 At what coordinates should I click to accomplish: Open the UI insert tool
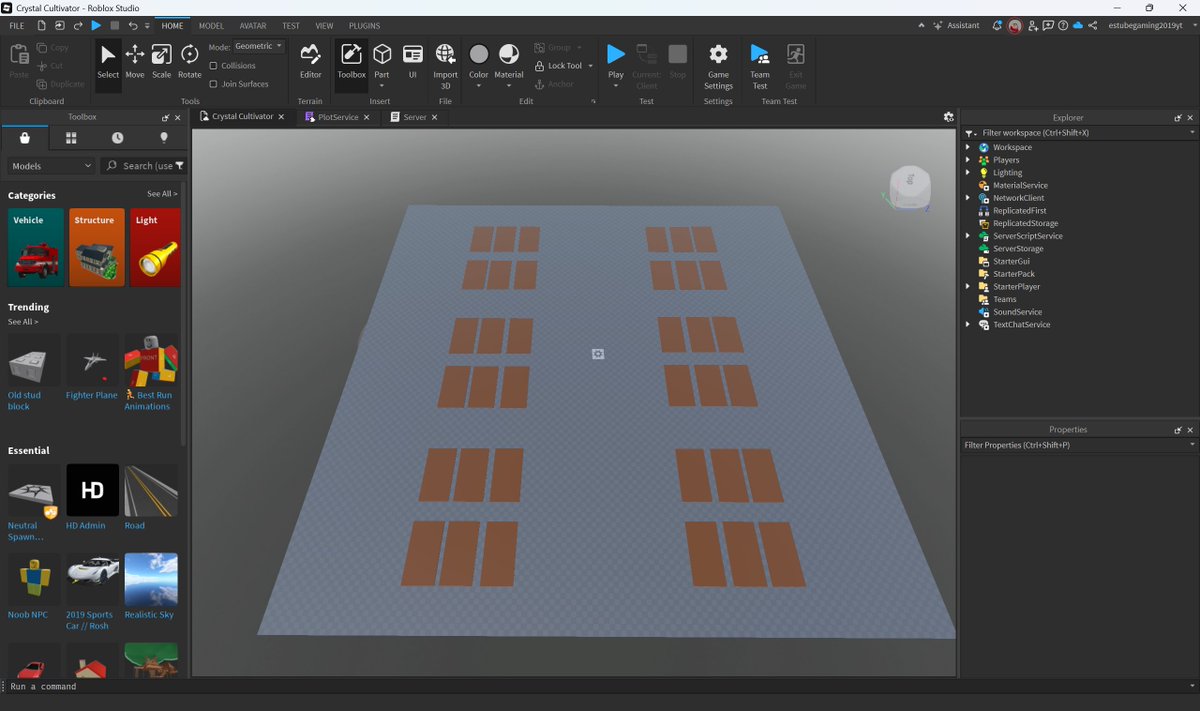[412, 62]
